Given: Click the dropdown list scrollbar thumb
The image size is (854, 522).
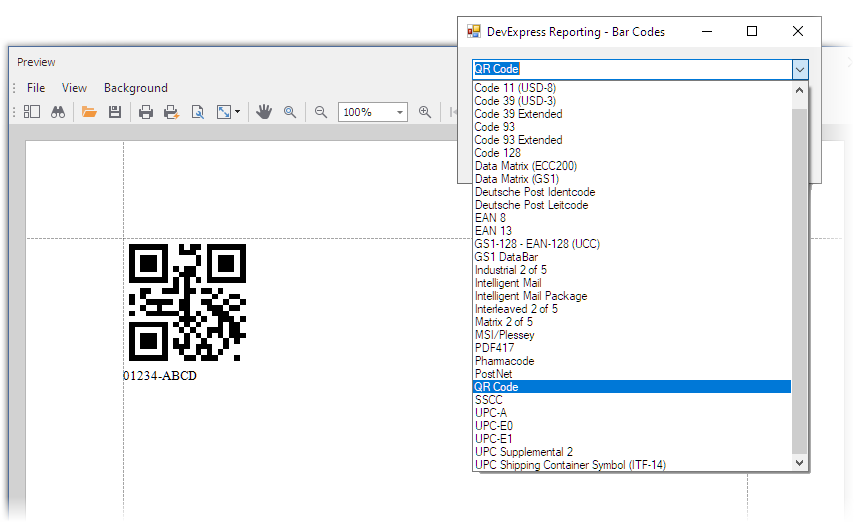Looking at the screenshot, I should [800, 281].
